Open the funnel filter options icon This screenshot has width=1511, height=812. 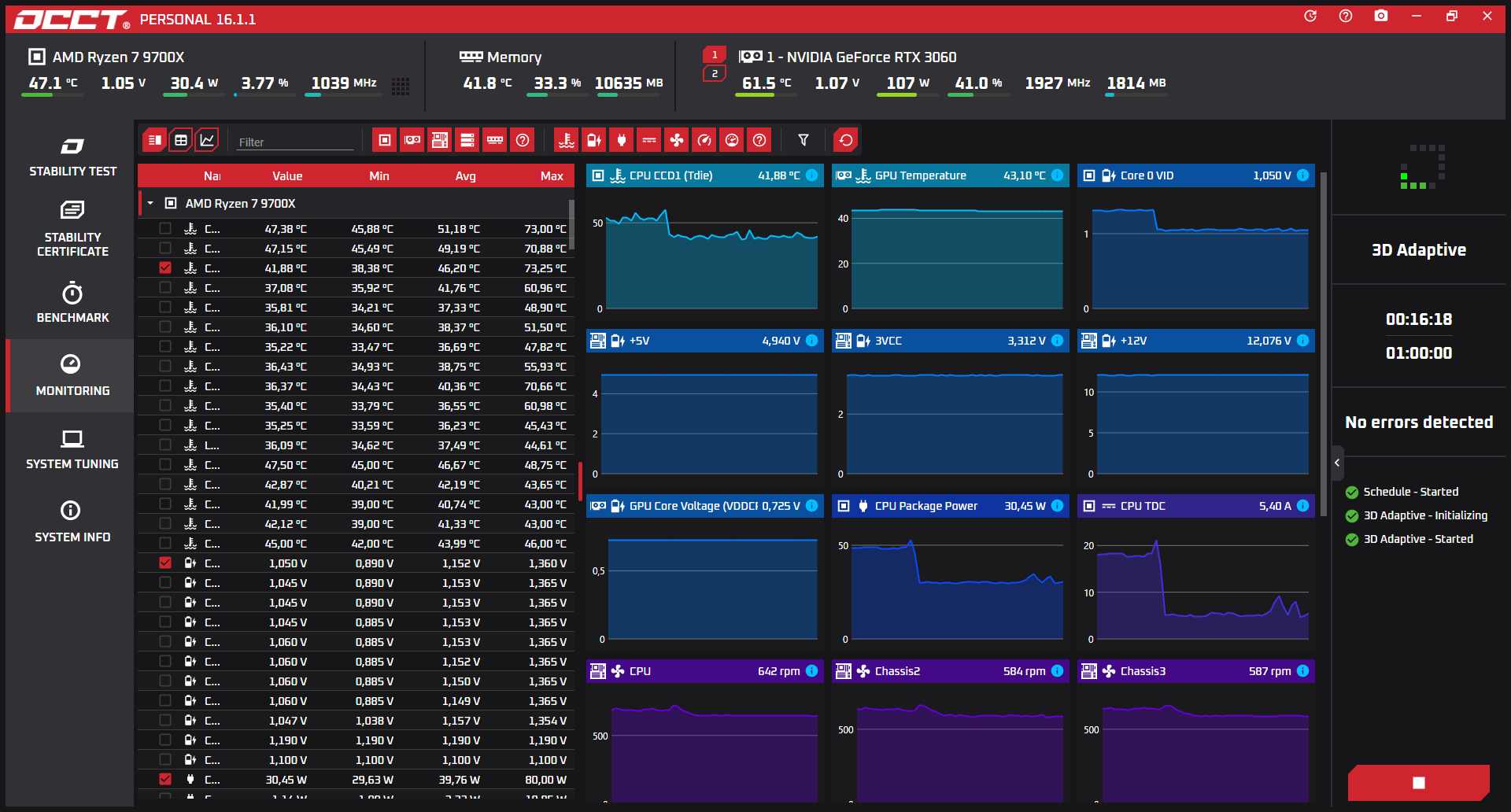click(x=803, y=140)
